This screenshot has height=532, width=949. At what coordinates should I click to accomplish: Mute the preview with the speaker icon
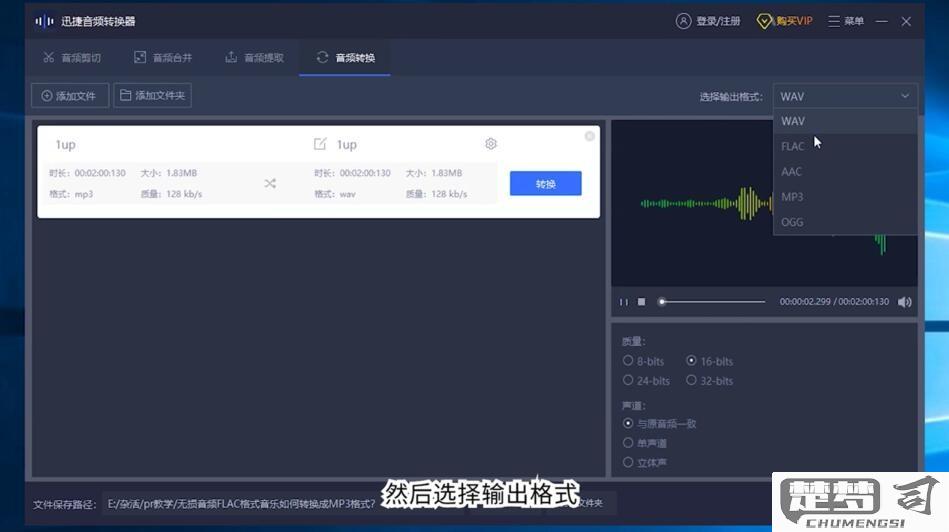pyautogui.click(x=905, y=302)
